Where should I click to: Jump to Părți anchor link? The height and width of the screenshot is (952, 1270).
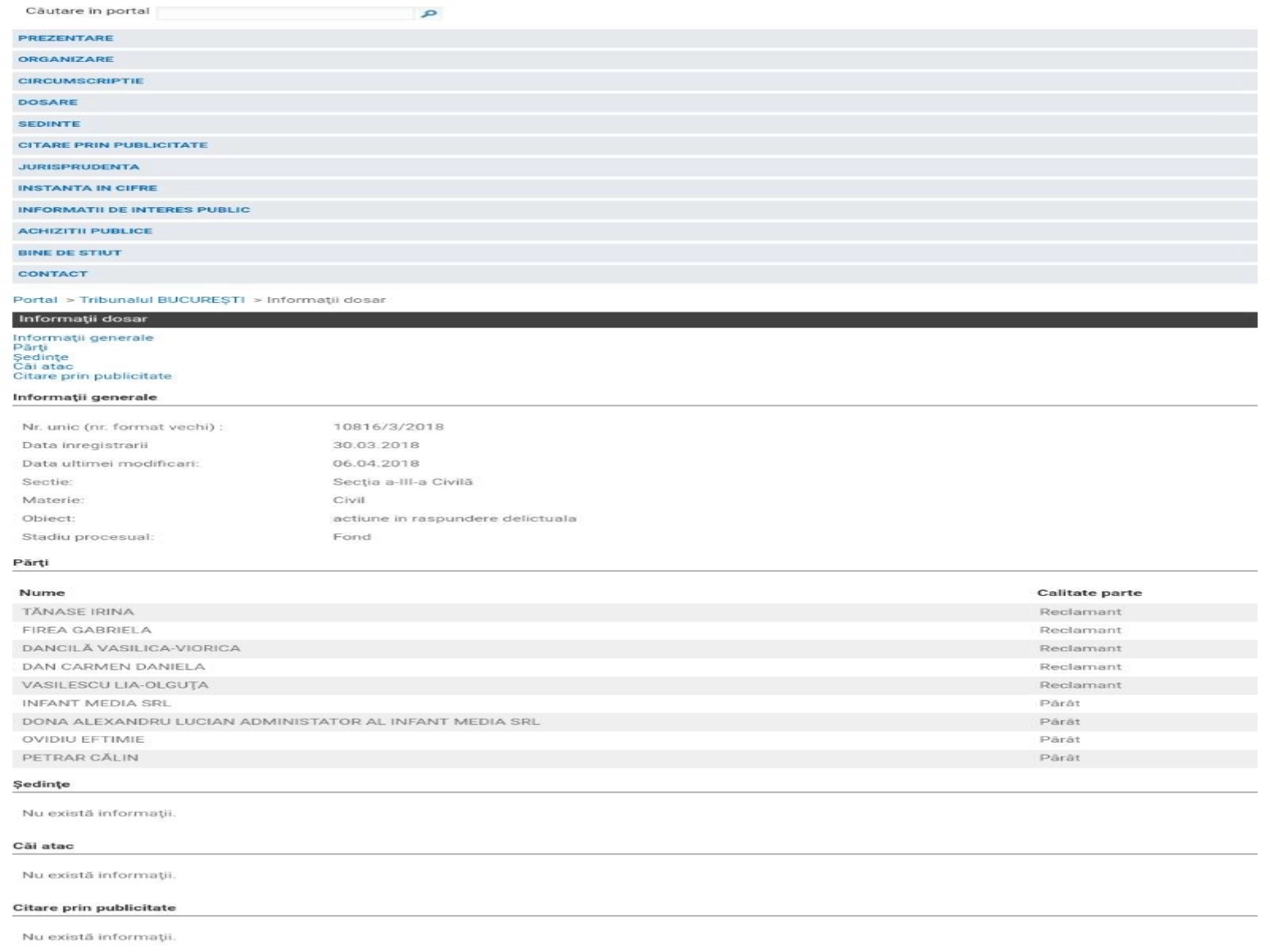coord(30,347)
